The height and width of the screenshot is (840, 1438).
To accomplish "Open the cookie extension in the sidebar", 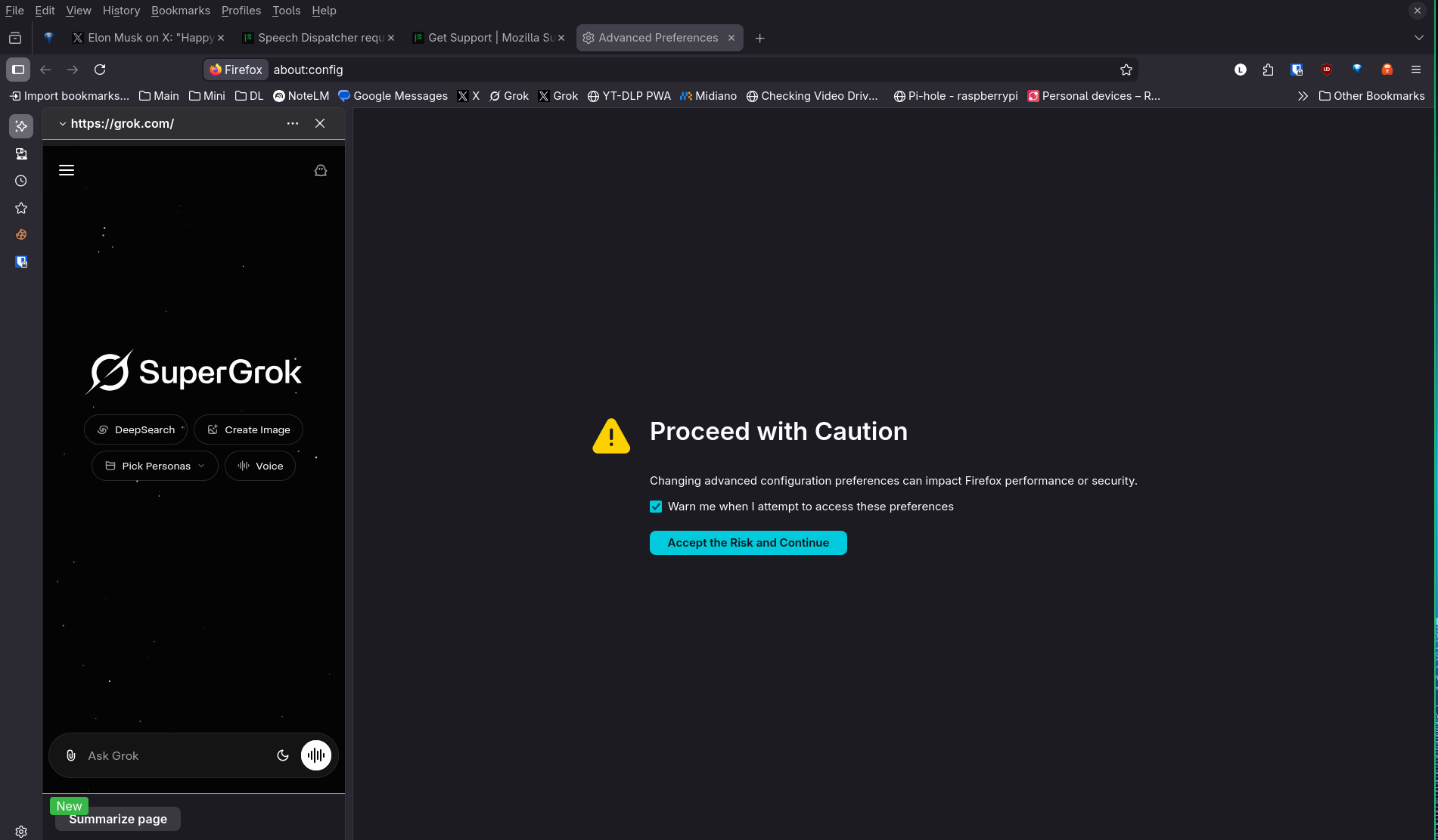I will [21, 235].
